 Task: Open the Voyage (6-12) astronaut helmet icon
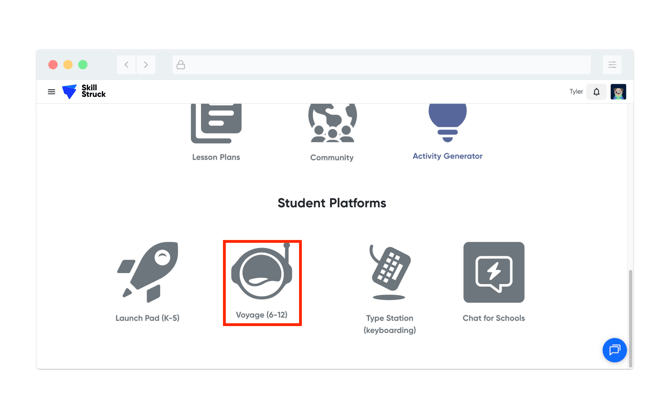(x=262, y=272)
